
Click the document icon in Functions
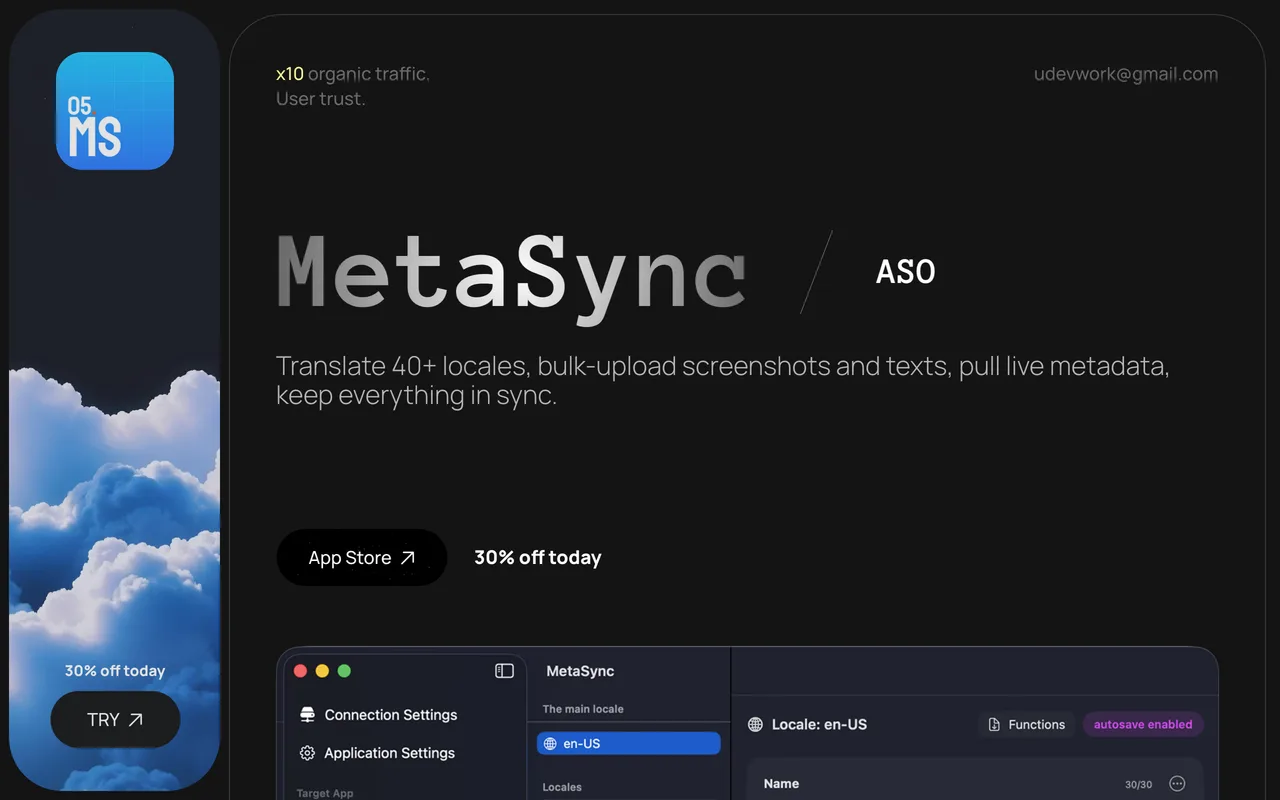click(994, 725)
